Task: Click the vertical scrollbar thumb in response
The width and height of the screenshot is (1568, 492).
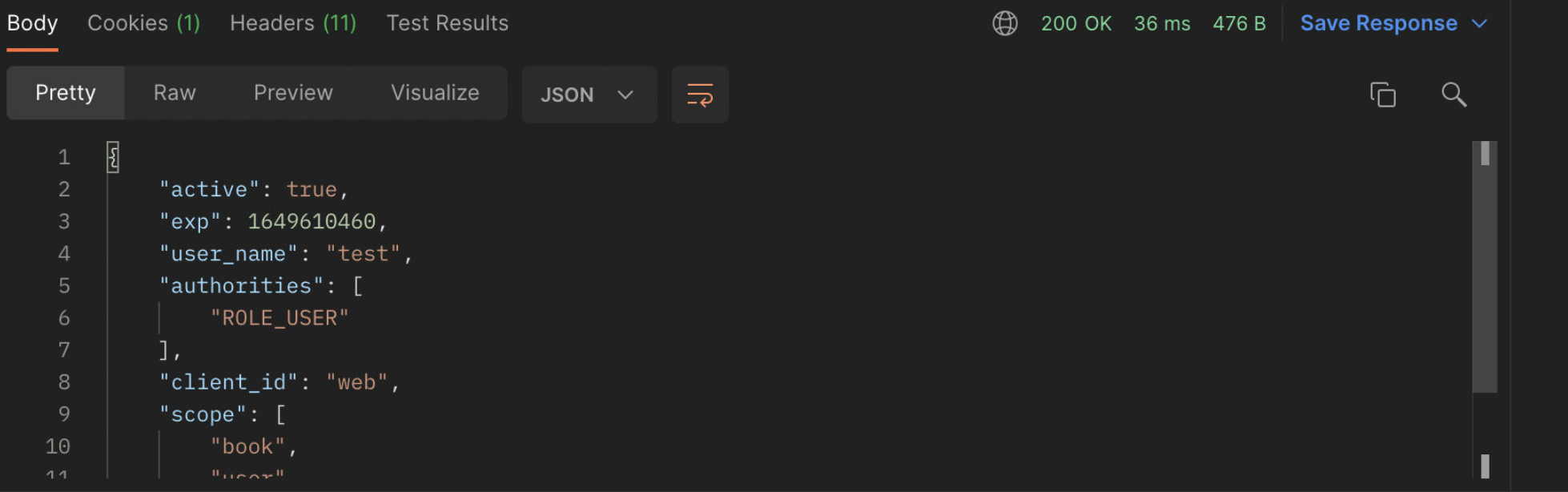Action: coord(1485,267)
